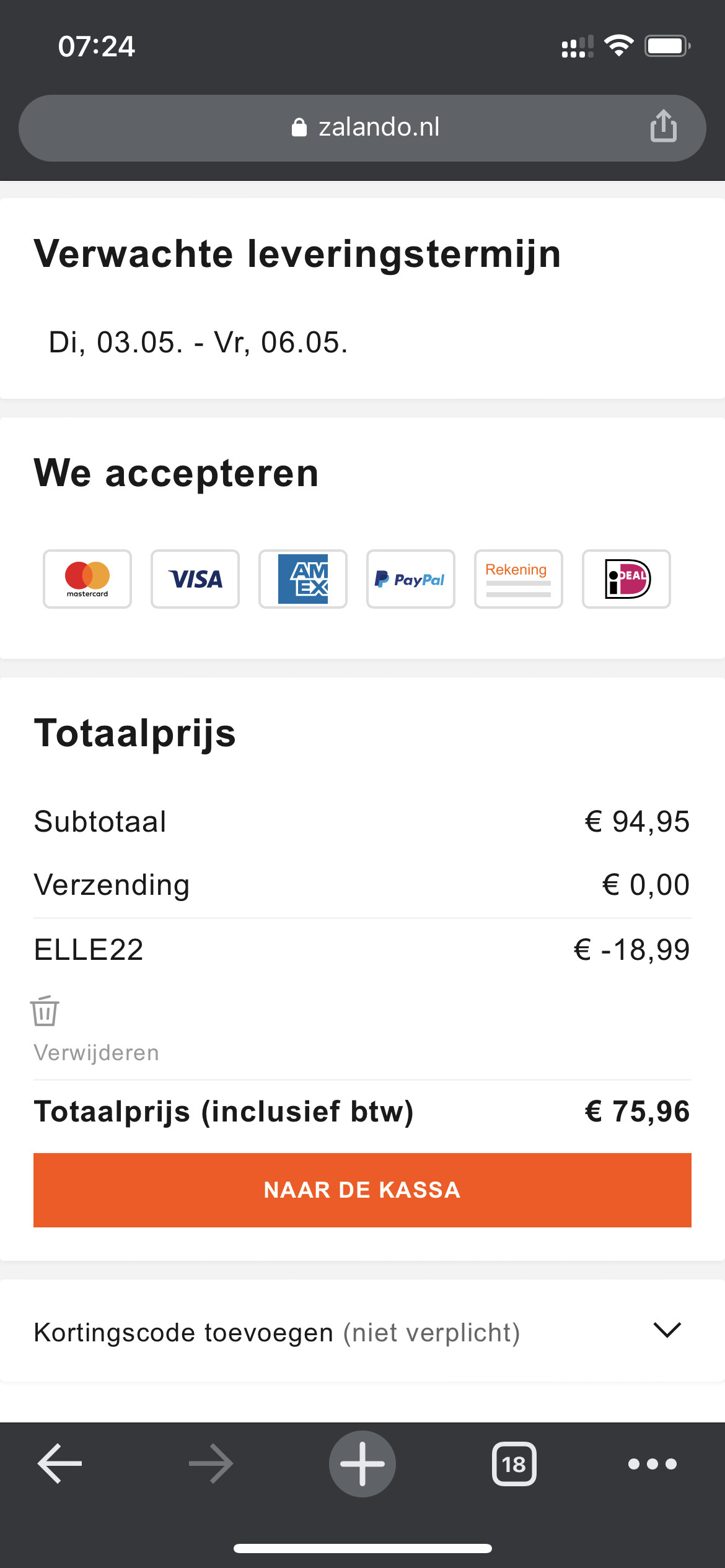This screenshot has width=725, height=1568.
Task: Tap the Mastercard payment icon
Action: 87,579
